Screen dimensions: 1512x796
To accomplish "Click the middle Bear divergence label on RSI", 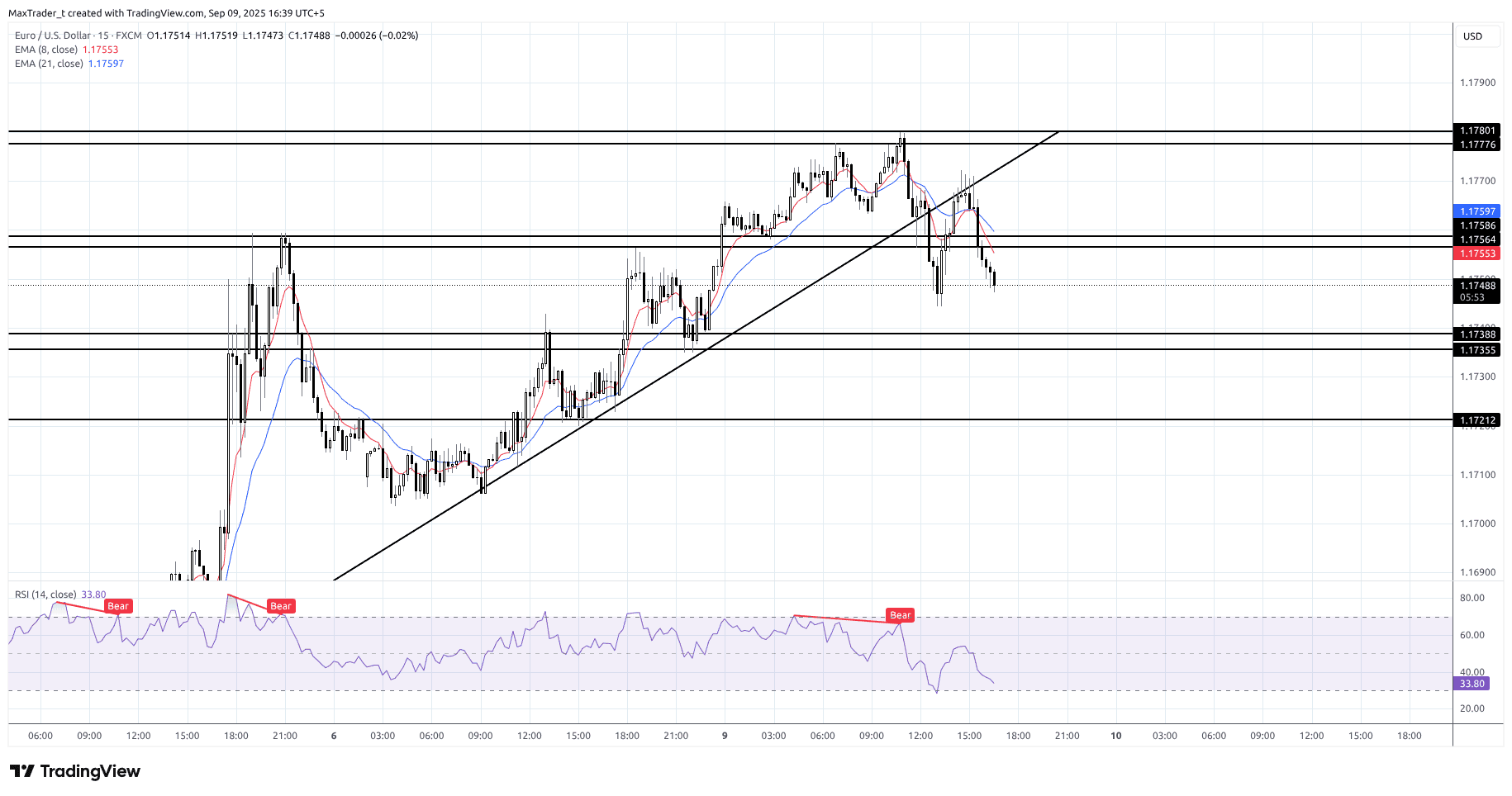I will [281, 606].
